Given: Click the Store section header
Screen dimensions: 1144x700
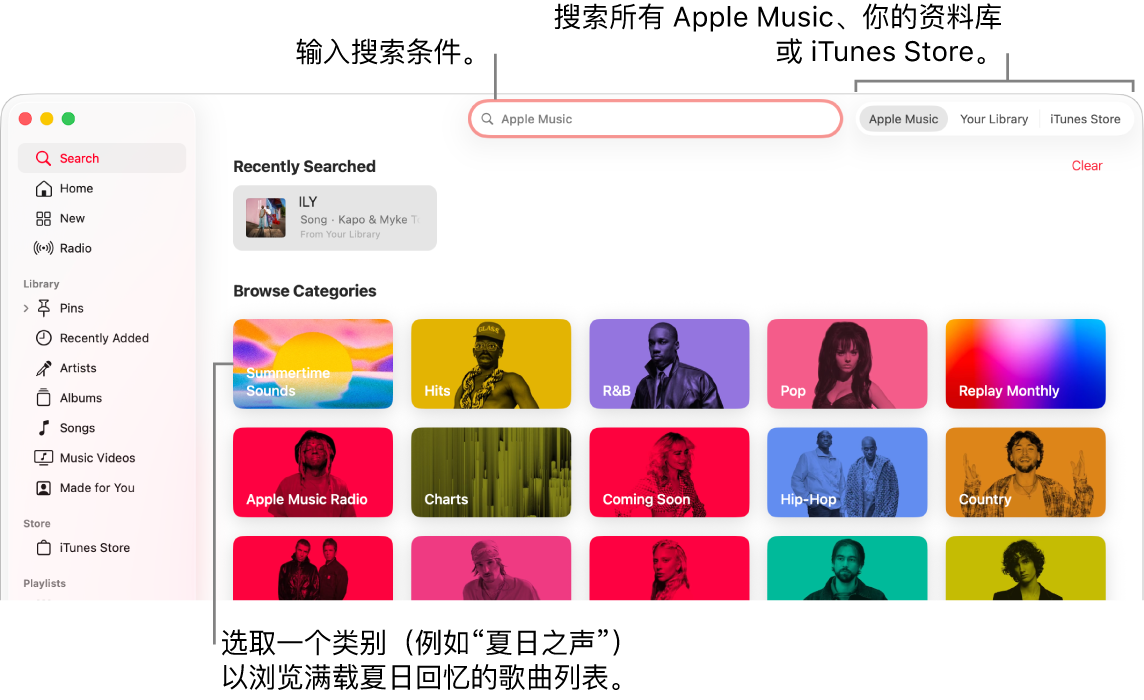Looking at the screenshot, I should (x=36, y=523).
